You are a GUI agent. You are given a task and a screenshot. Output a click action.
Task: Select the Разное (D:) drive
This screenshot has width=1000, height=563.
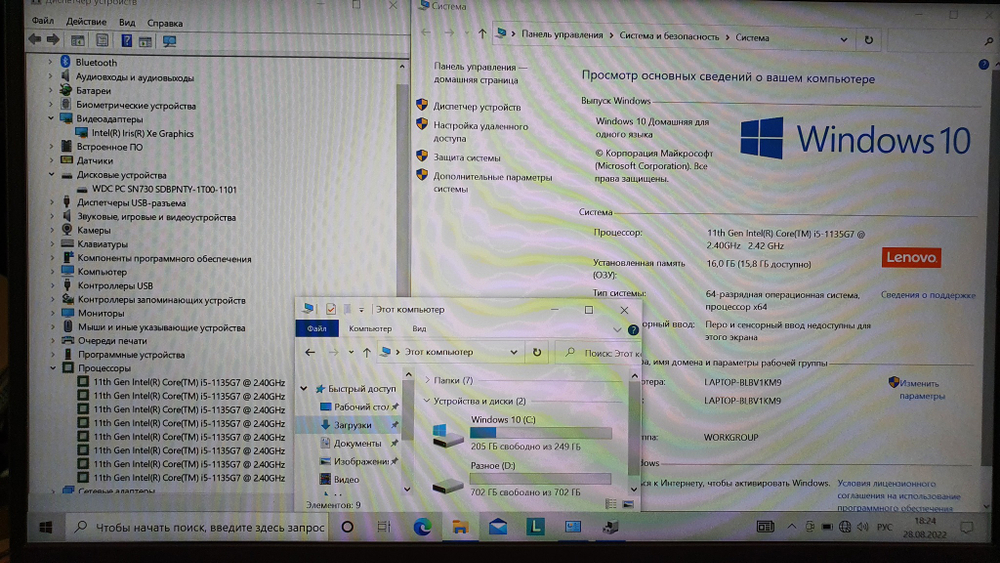tap(522, 479)
